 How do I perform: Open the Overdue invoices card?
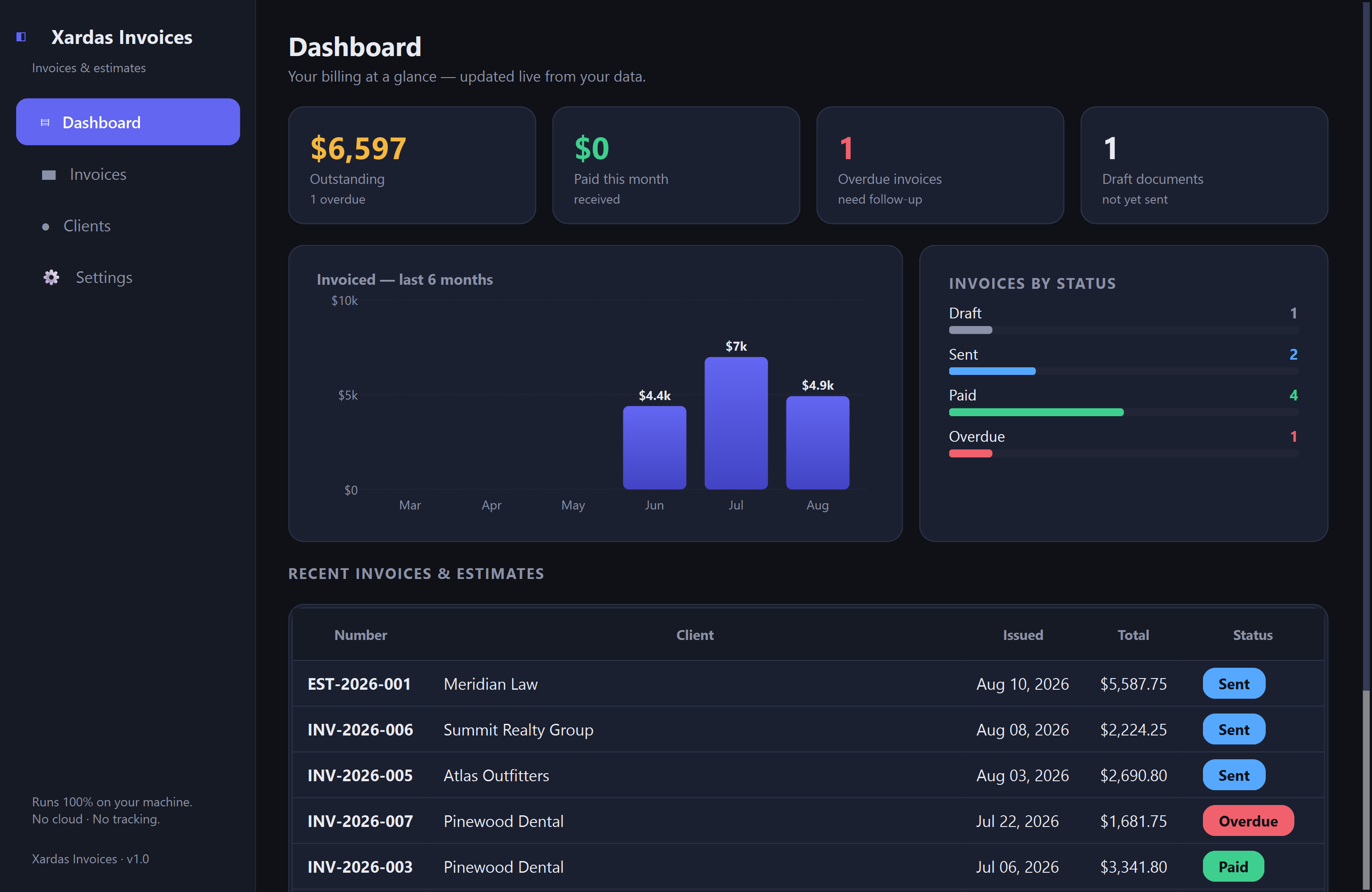click(x=940, y=165)
